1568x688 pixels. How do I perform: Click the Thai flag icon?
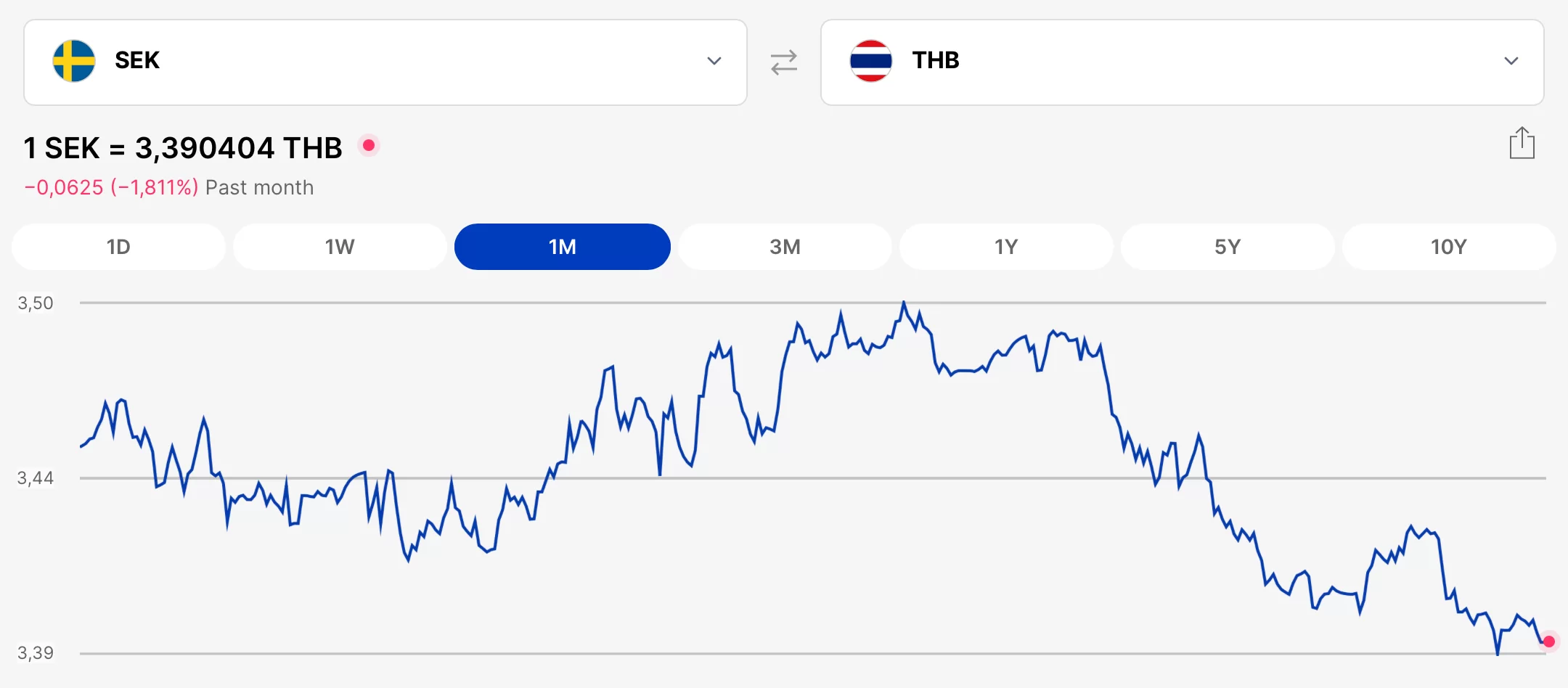click(870, 61)
